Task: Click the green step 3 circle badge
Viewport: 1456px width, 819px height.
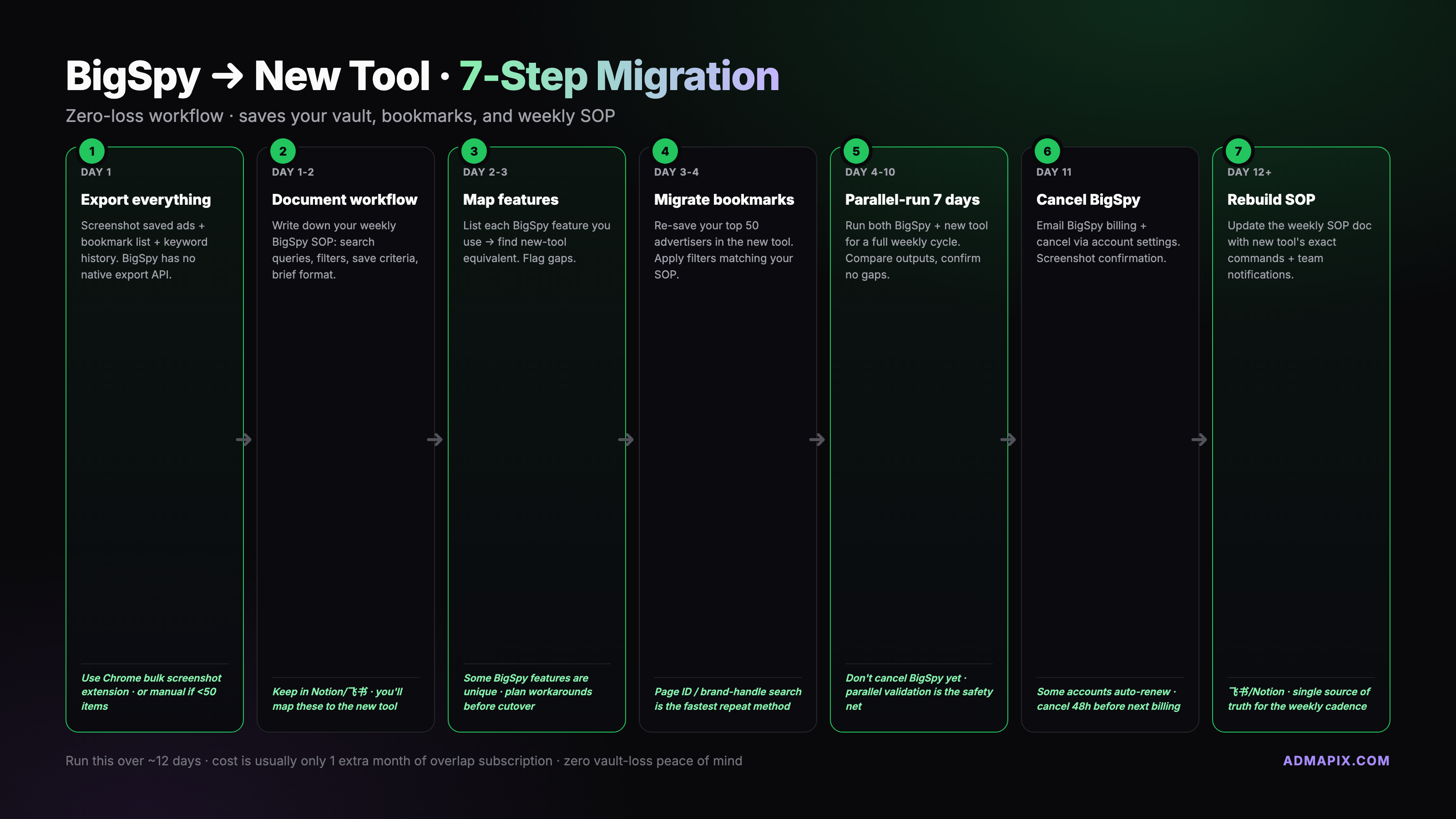Action: click(x=474, y=152)
